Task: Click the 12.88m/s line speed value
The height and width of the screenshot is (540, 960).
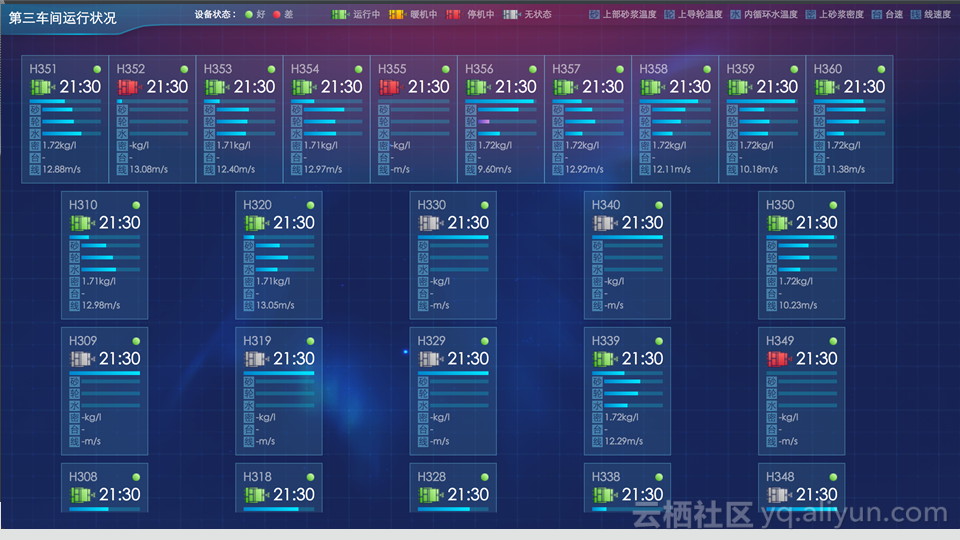Action: [62, 170]
